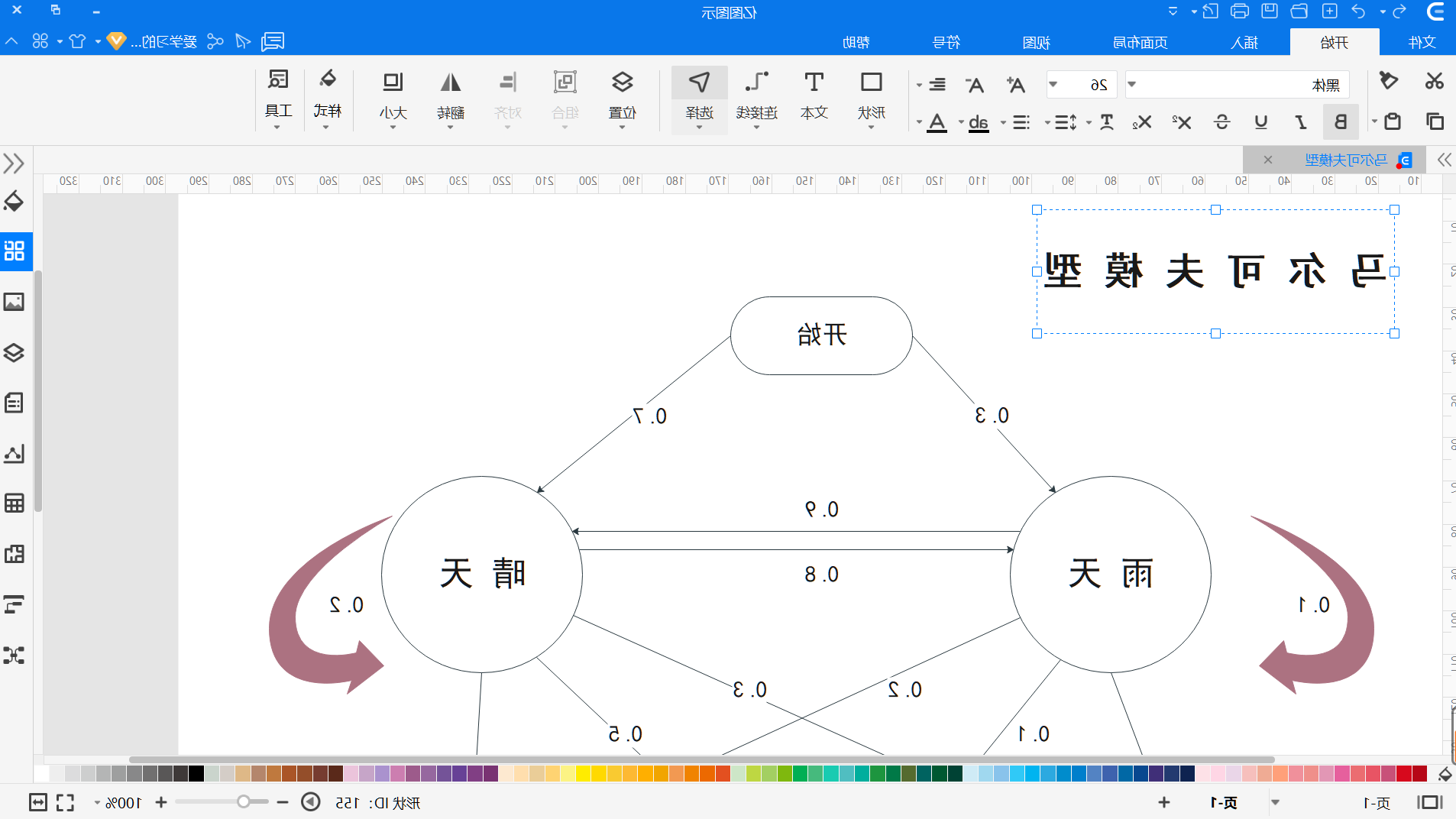
Task: Toggle Bold formatting
Action: [x=1340, y=121]
